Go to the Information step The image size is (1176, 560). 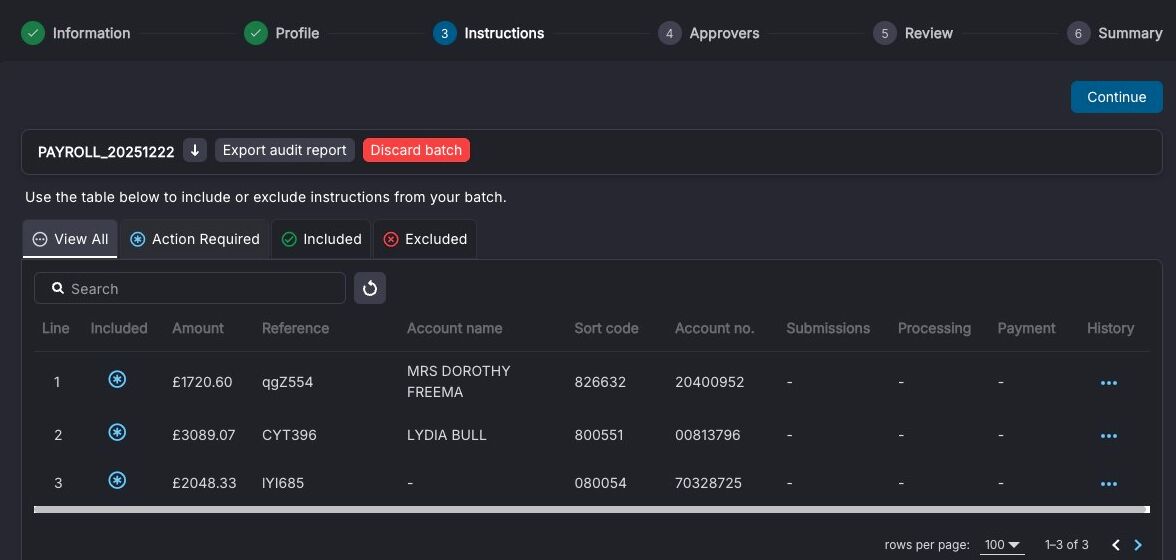click(x=76, y=33)
